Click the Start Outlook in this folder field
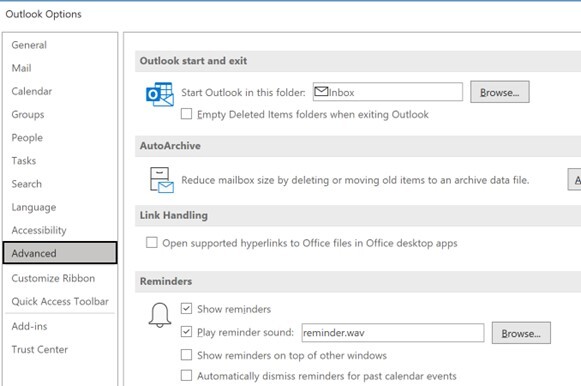Screen dimensions: 581x386 coord(388,92)
